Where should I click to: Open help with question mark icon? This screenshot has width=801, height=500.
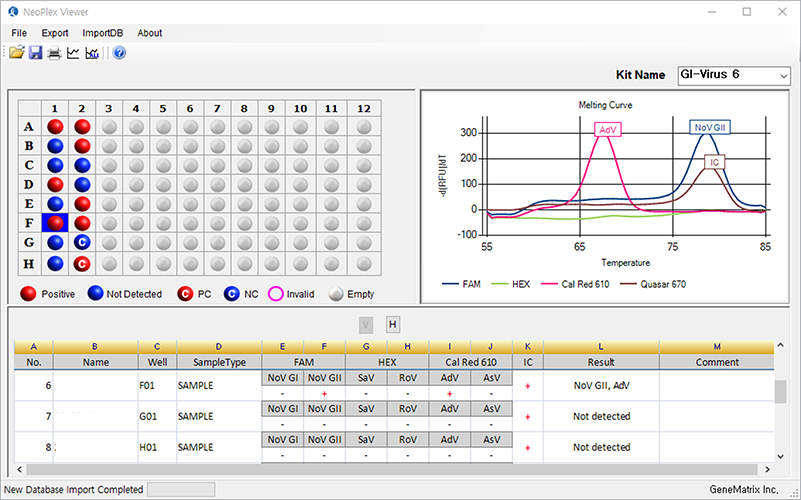(119, 53)
